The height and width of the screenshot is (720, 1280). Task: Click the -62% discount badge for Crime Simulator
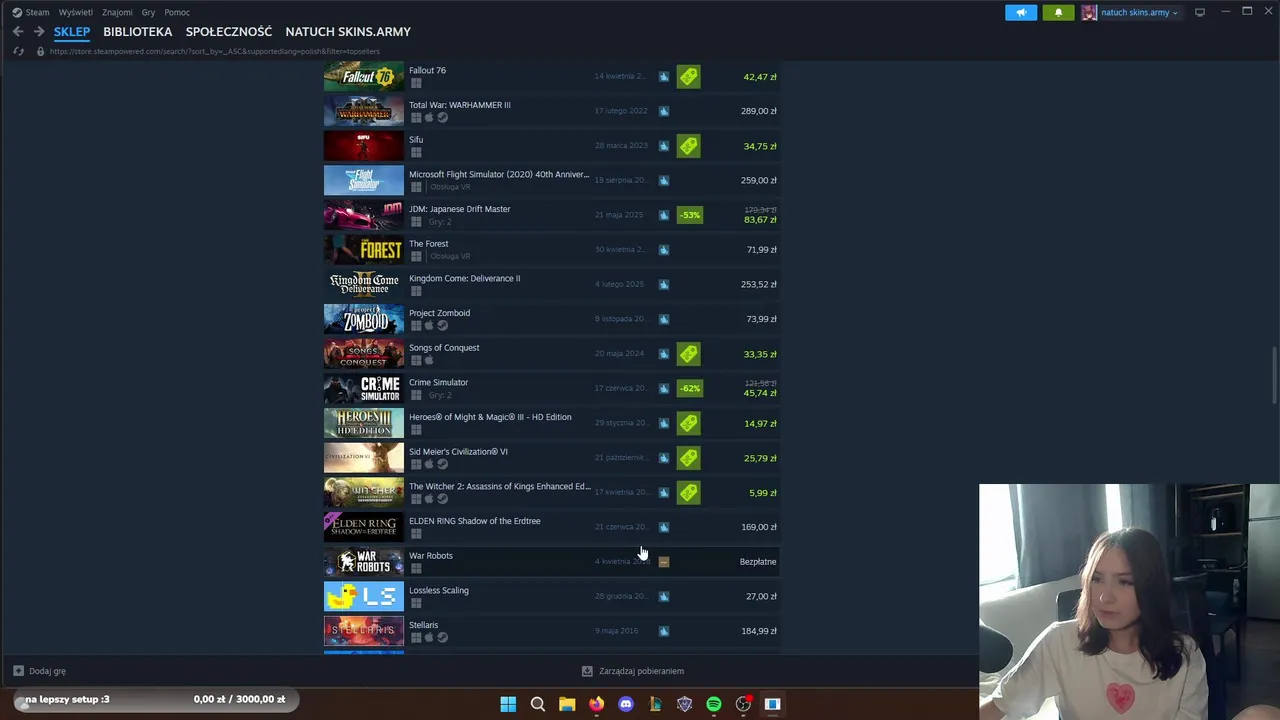689,388
